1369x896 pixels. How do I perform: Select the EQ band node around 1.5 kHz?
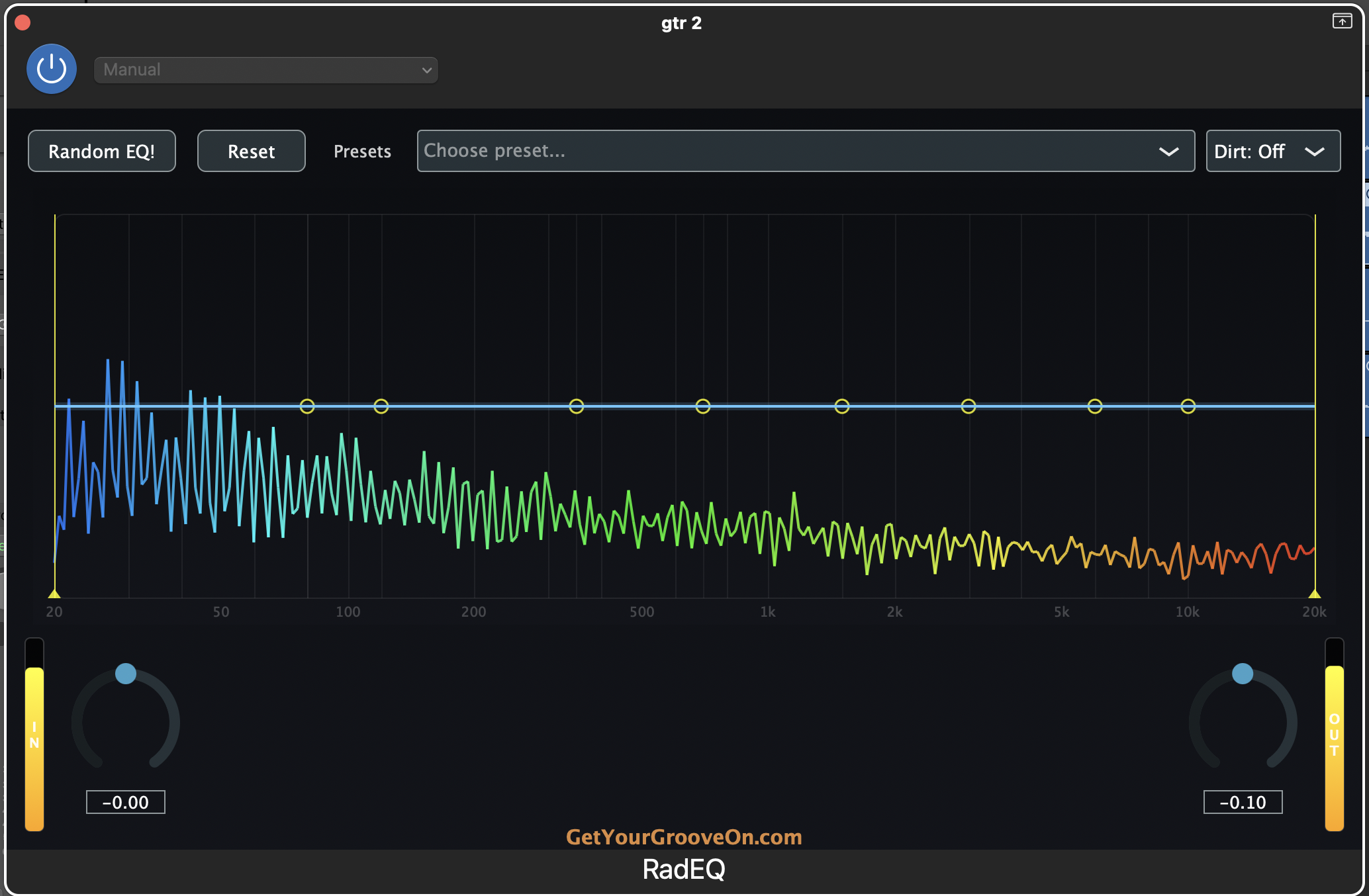tap(842, 407)
